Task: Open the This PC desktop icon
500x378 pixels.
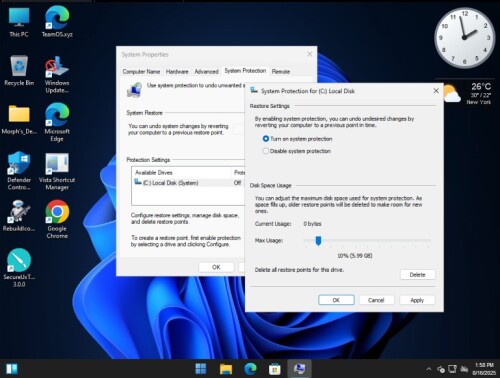Action: (x=19, y=22)
